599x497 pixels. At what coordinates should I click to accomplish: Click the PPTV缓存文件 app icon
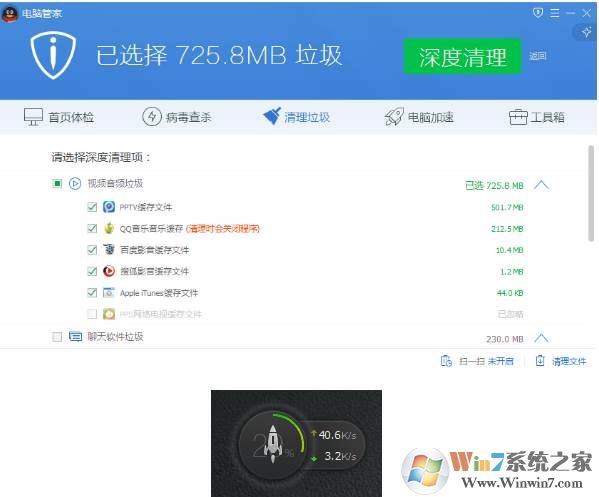(x=109, y=207)
